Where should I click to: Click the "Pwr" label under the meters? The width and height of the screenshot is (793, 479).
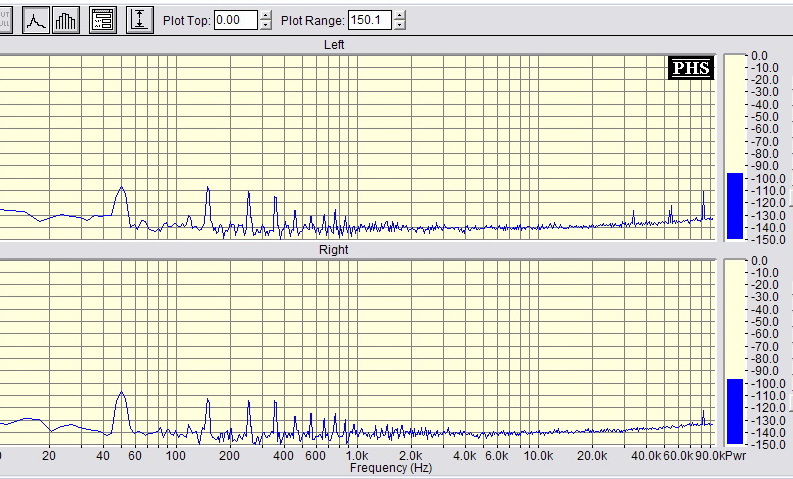click(736, 456)
